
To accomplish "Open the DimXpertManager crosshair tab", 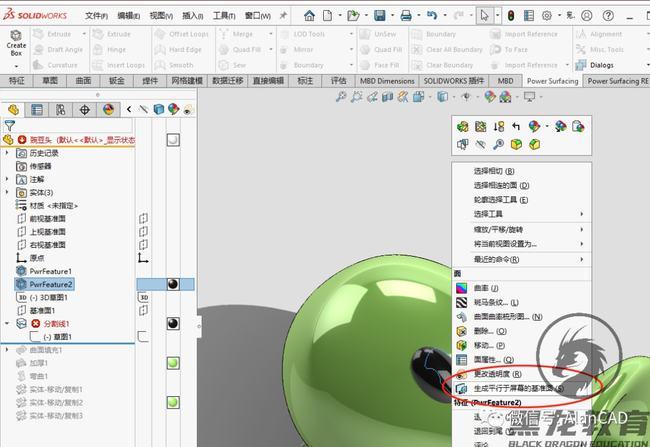I will (x=85, y=110).
